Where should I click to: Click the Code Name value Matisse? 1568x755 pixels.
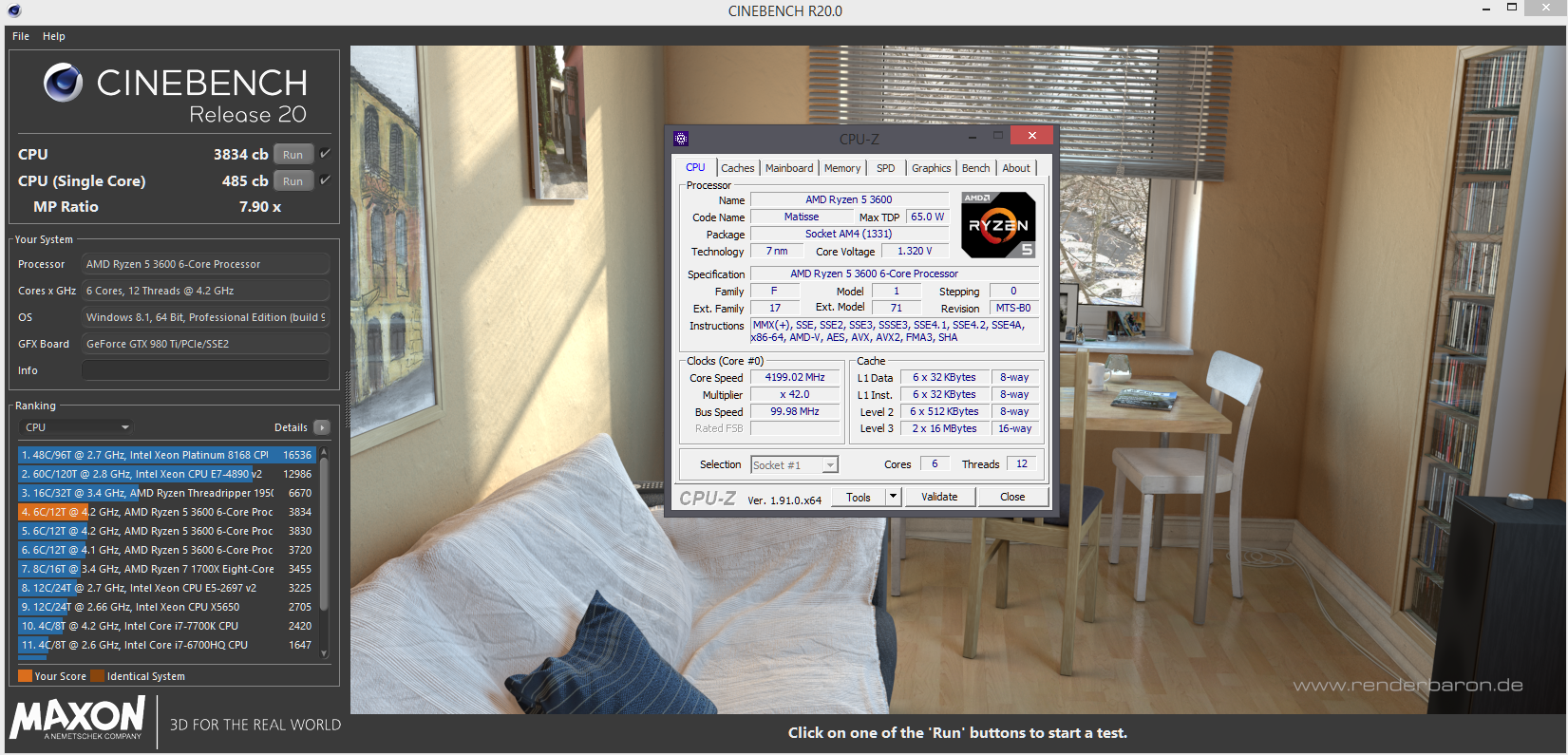801,217
